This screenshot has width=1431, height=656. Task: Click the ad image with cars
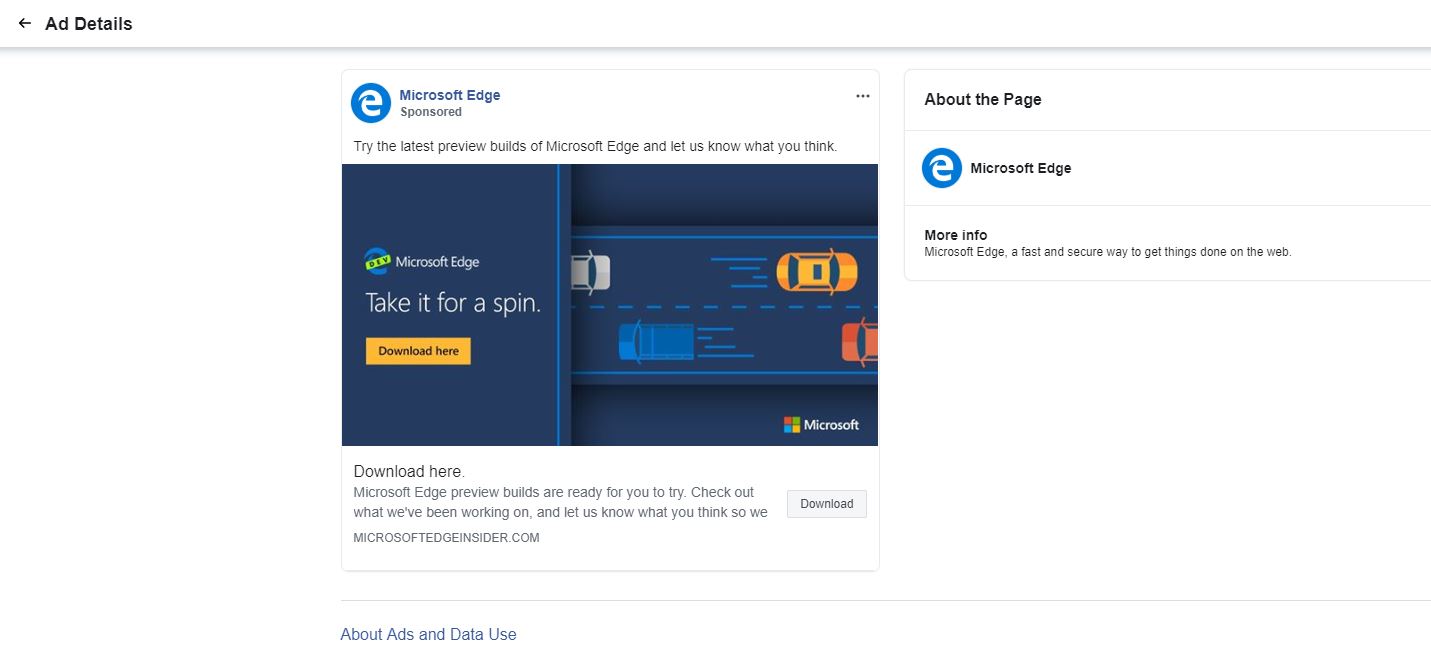tap(610, 305)
